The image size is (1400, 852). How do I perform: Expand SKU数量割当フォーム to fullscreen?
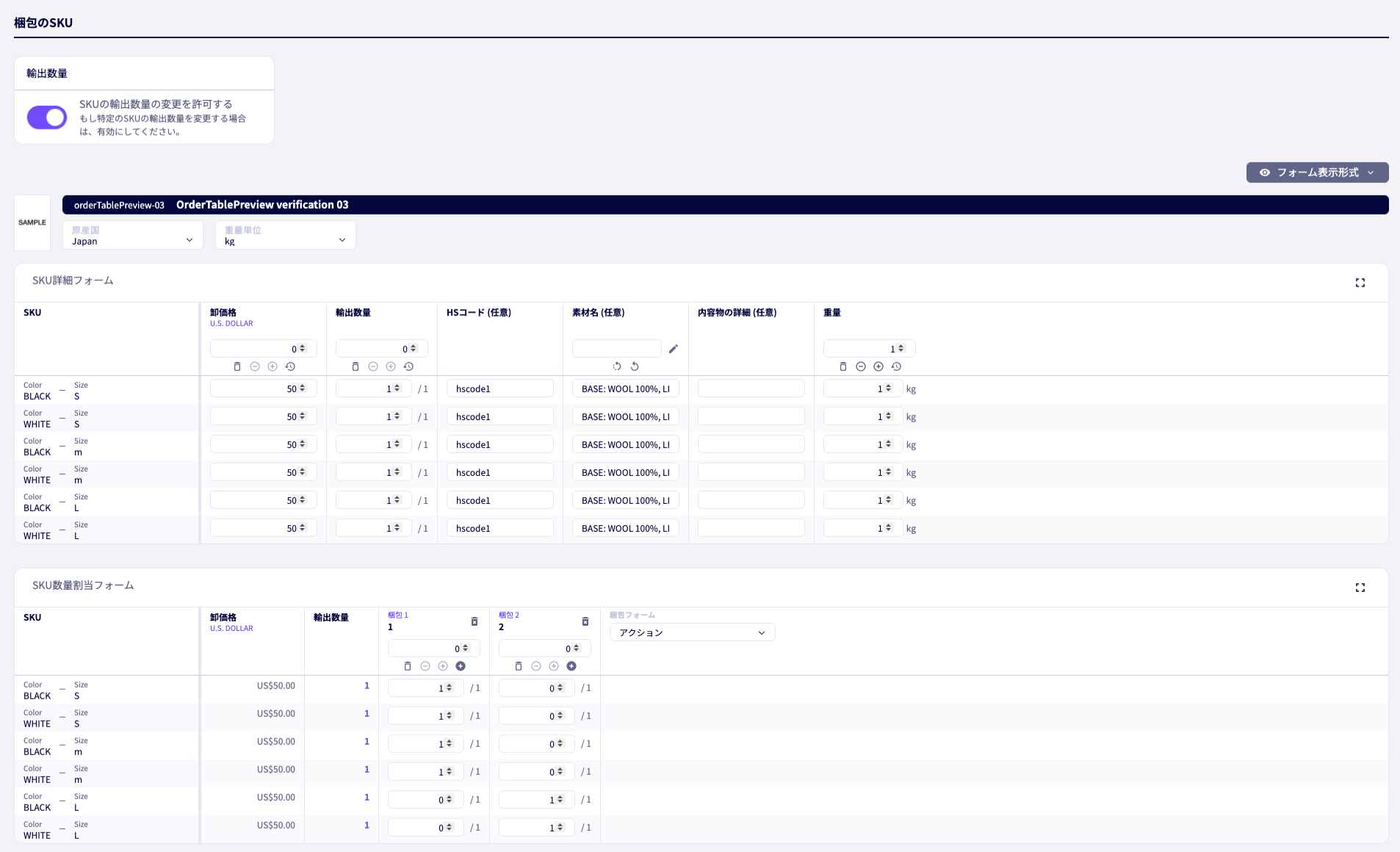click(x=1360, y=588)
